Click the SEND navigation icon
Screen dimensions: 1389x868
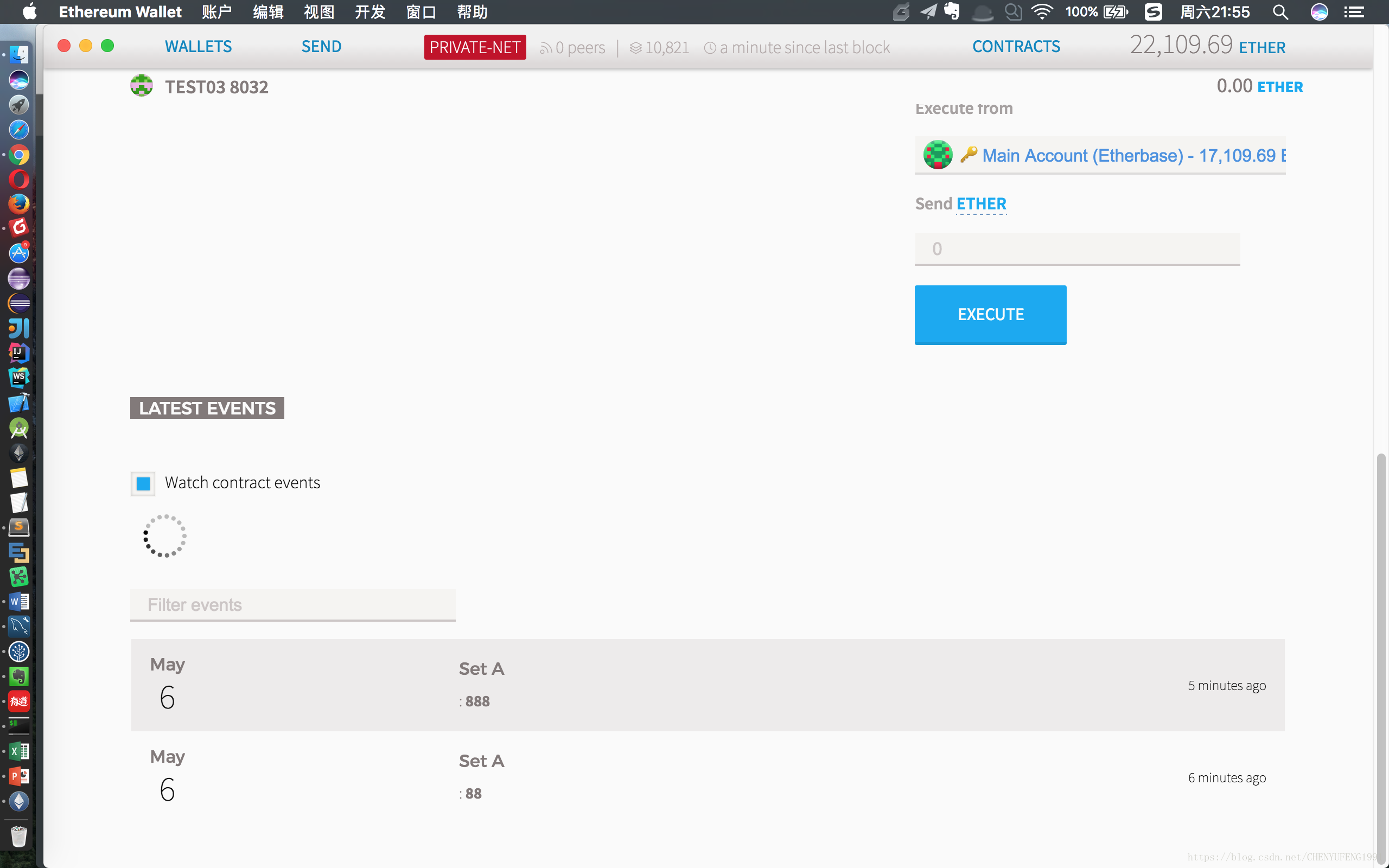pyautogui.click(x=321, y=46)
